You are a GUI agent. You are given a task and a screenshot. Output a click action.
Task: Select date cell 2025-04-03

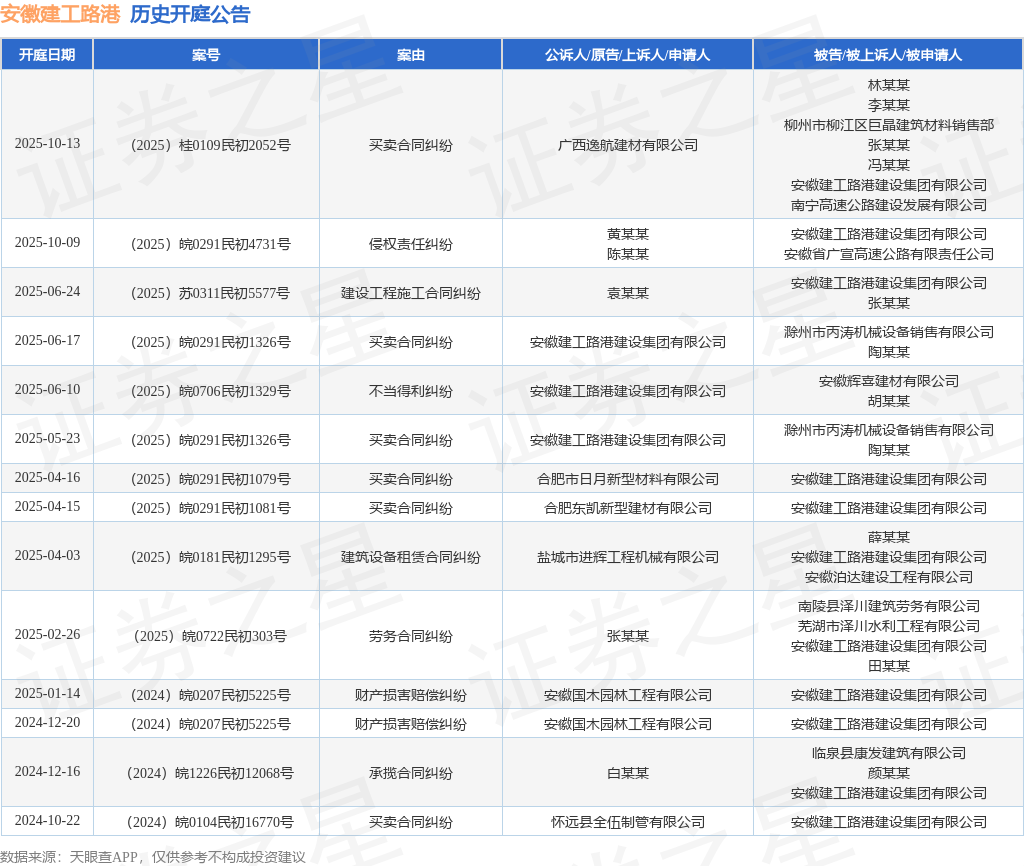pyautogui.click(x=48, y=555)
